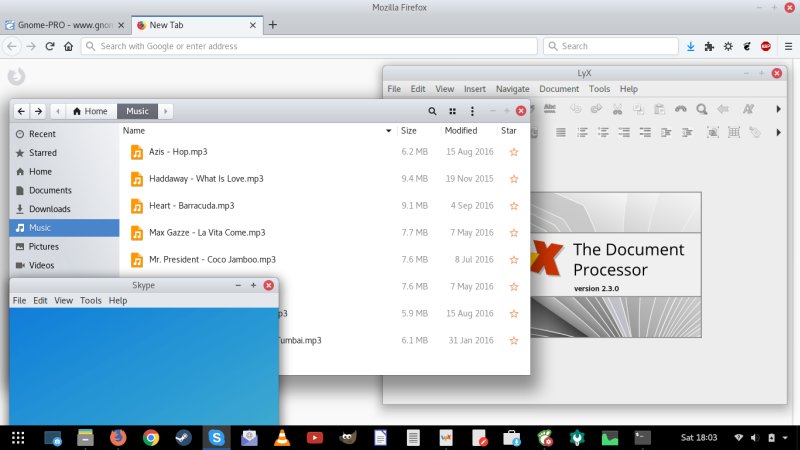The height and width of the screenshot is (450, 800).
Task: Click LyX decrease depth icon
Action: tap(687, 133)
